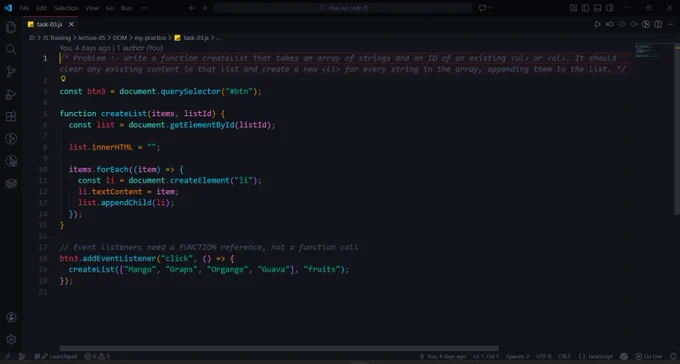Screen dimensions: 680x364
Task: Toggle the primary side bar visibility
Action: (585, 8)
